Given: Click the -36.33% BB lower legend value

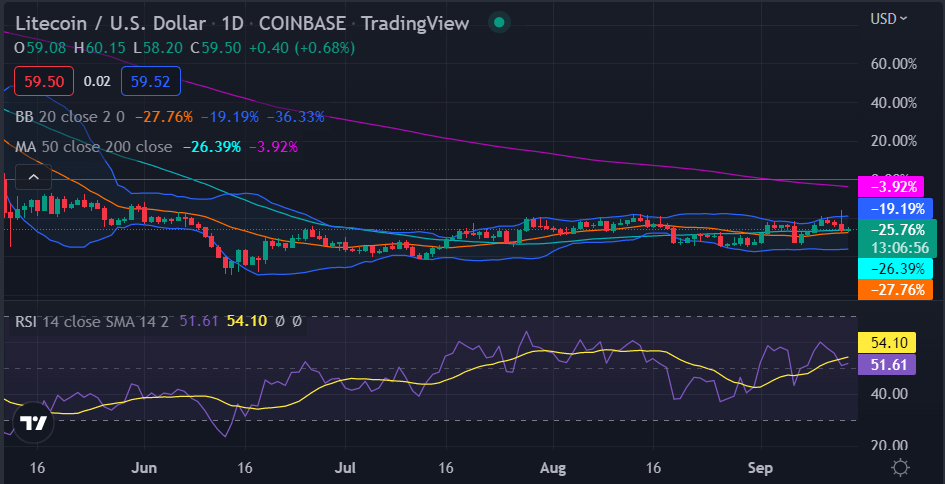Looking at the screenshot, I should pos(295,116).
